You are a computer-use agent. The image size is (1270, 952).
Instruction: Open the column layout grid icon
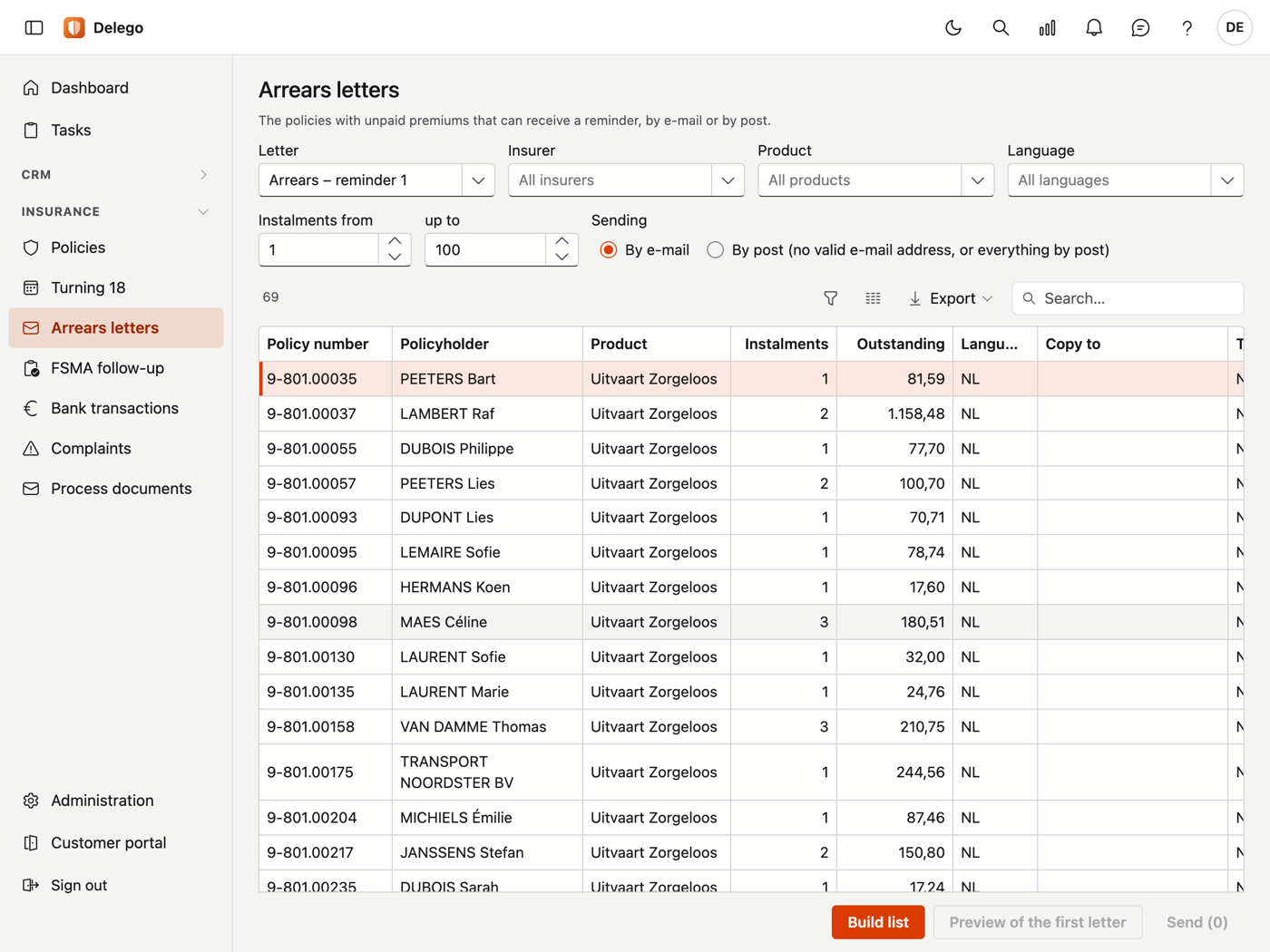click(x=873, y=298)
